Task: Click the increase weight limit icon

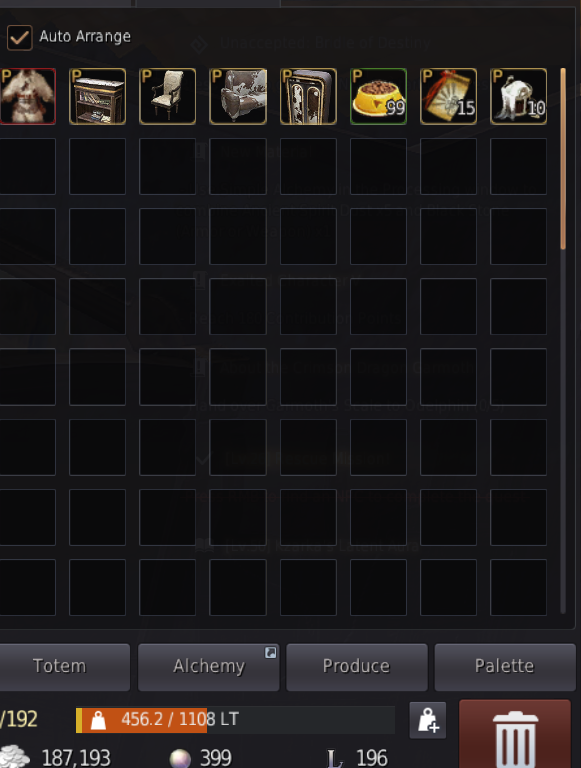Action: tap(428, 720)
